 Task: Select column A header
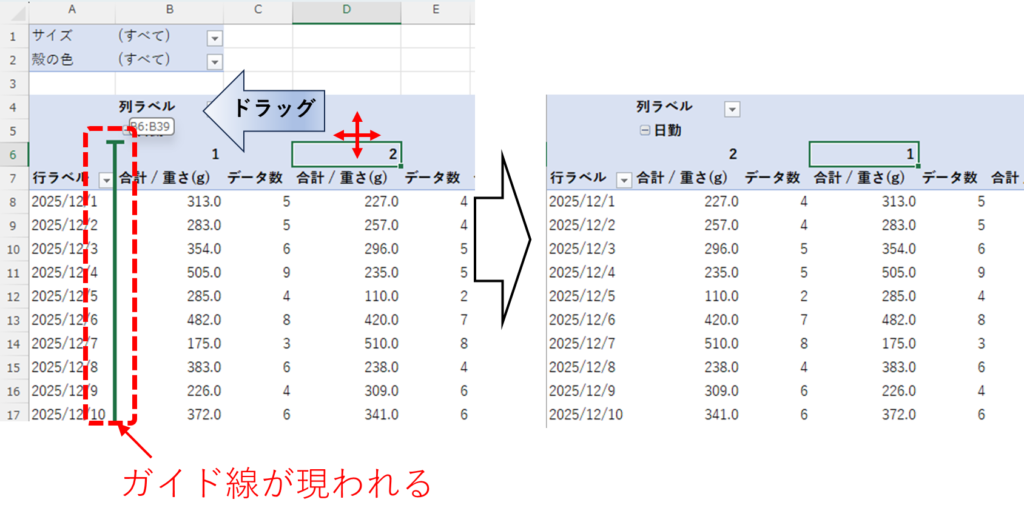pyautogui.click(x=72, y=9)
